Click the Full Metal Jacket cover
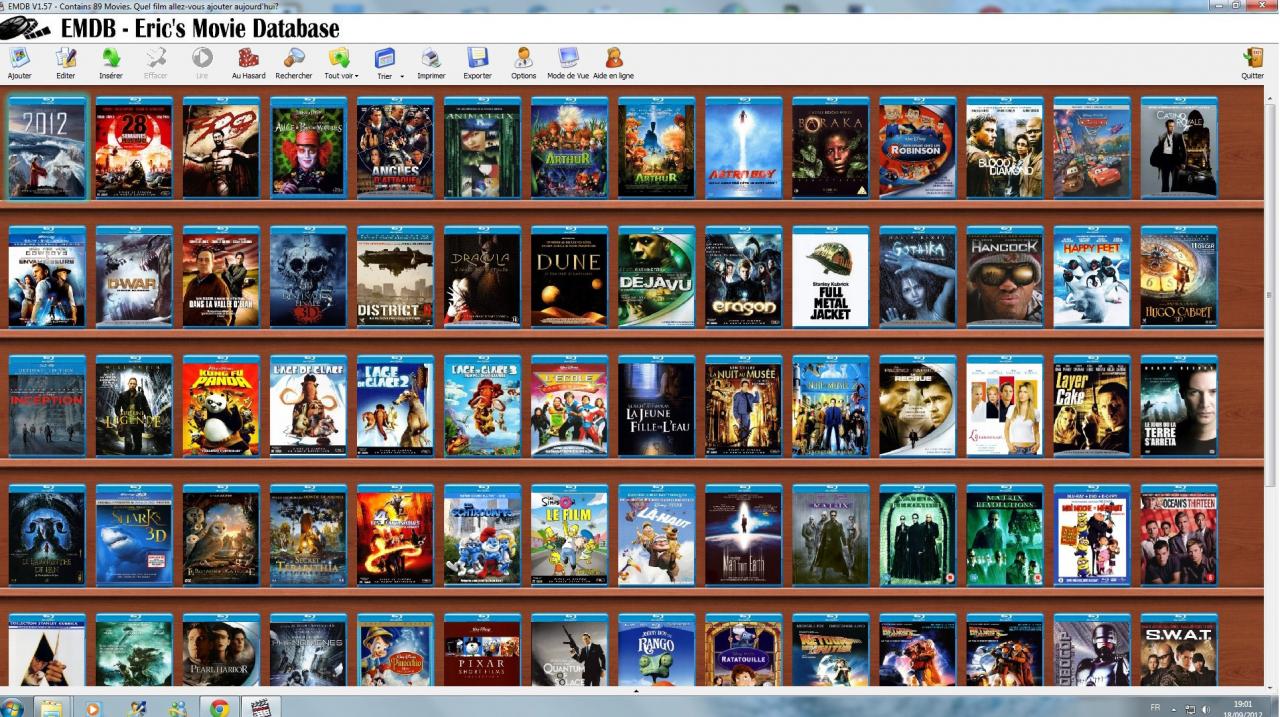The image size is (1280, 717). [830, 277]
